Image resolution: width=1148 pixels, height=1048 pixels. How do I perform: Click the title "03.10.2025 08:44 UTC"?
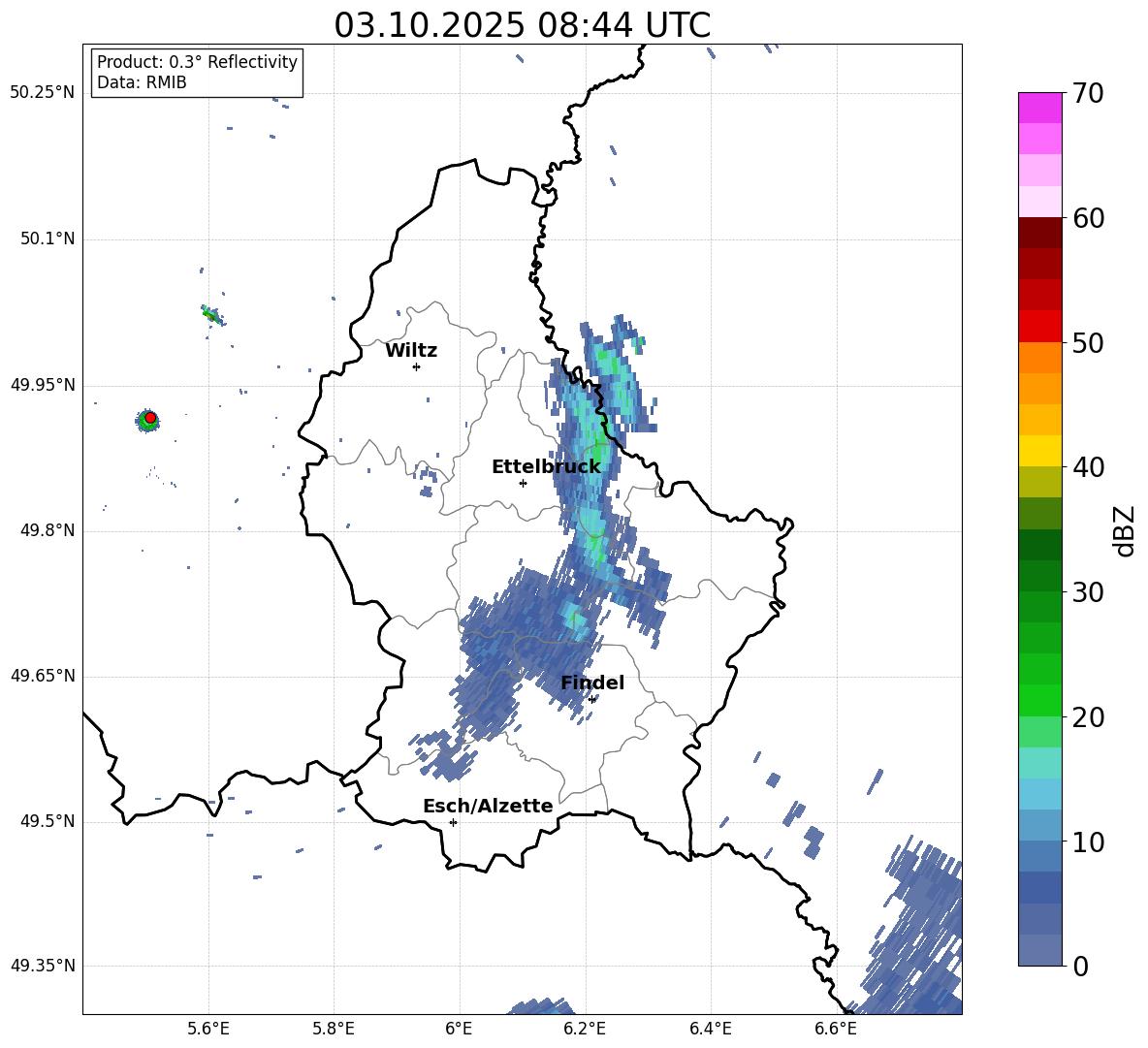522,25
